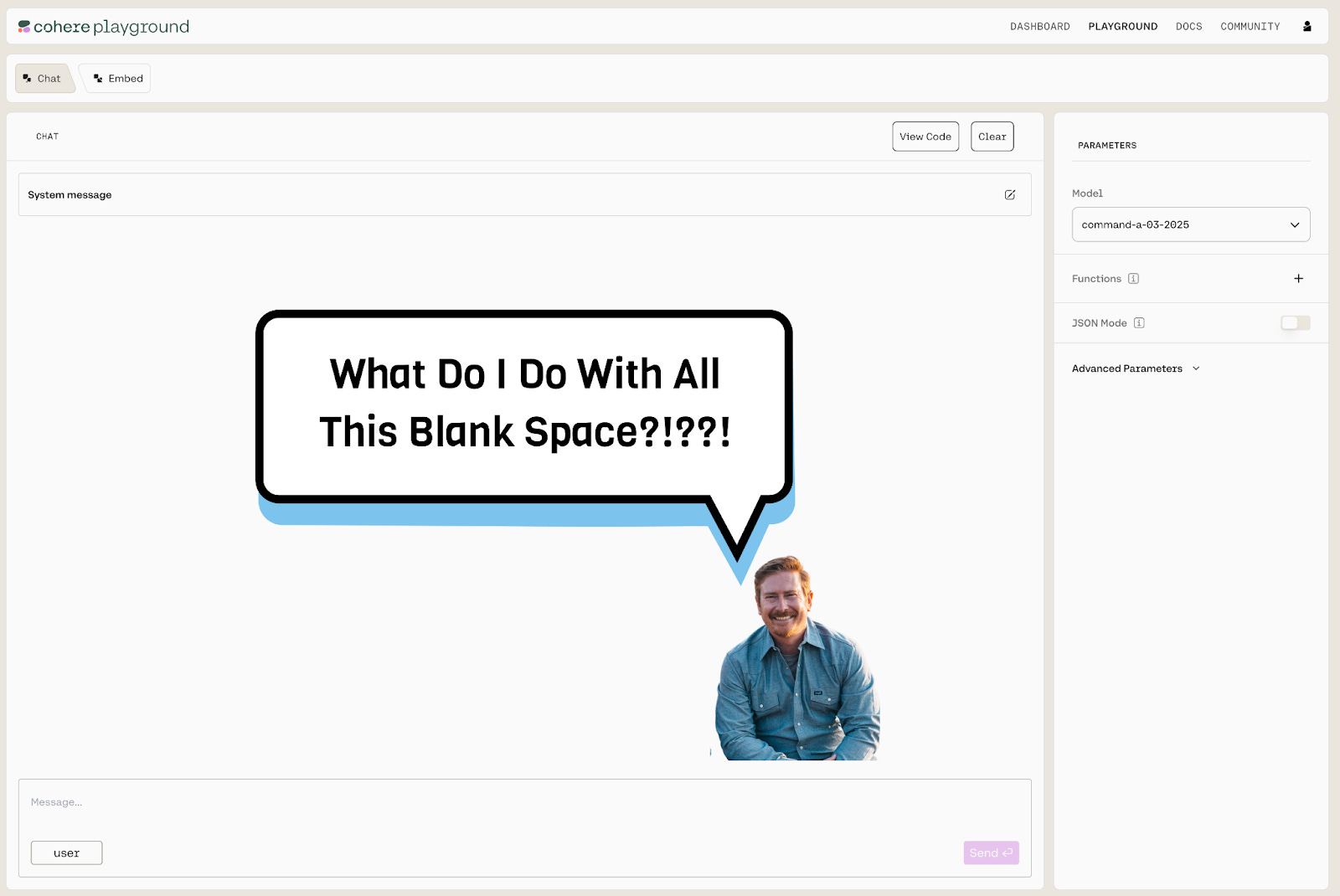The image size is (1340, 896).
Task: Click the PARAMETERS panel heading
Action: pos(1107,146)
